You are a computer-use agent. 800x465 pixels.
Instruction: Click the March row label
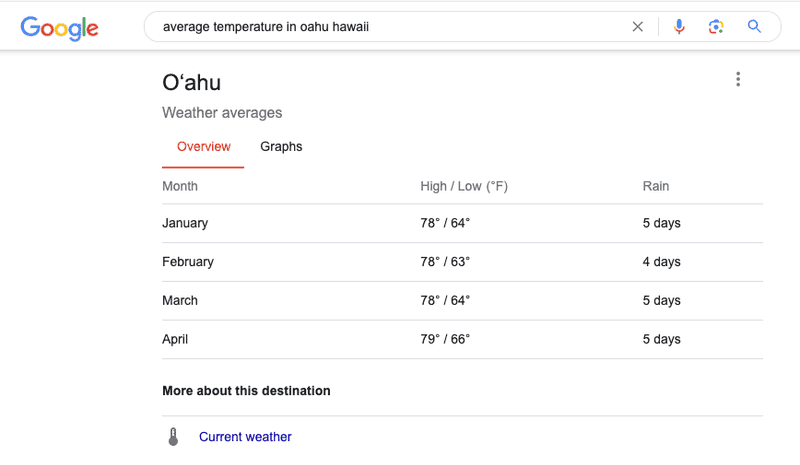click(x=180, y=301)
